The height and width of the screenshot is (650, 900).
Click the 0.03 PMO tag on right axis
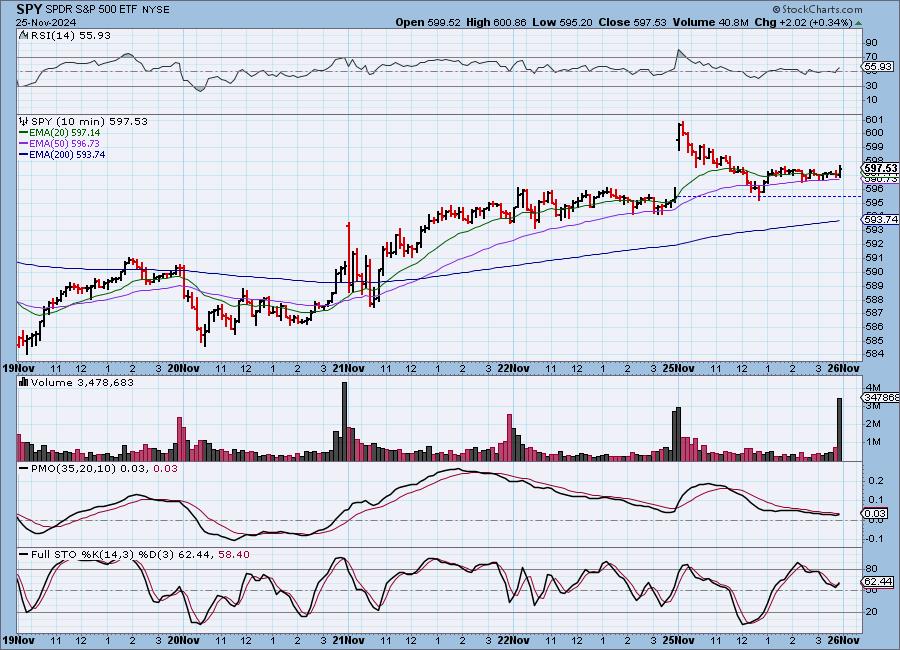tap(875, 513)
